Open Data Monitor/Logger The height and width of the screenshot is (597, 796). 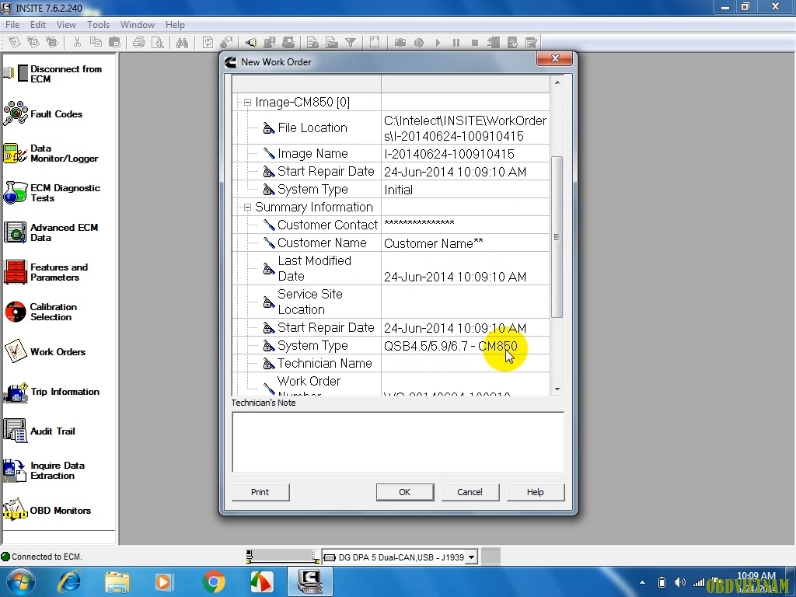click(x=51, y=153)
